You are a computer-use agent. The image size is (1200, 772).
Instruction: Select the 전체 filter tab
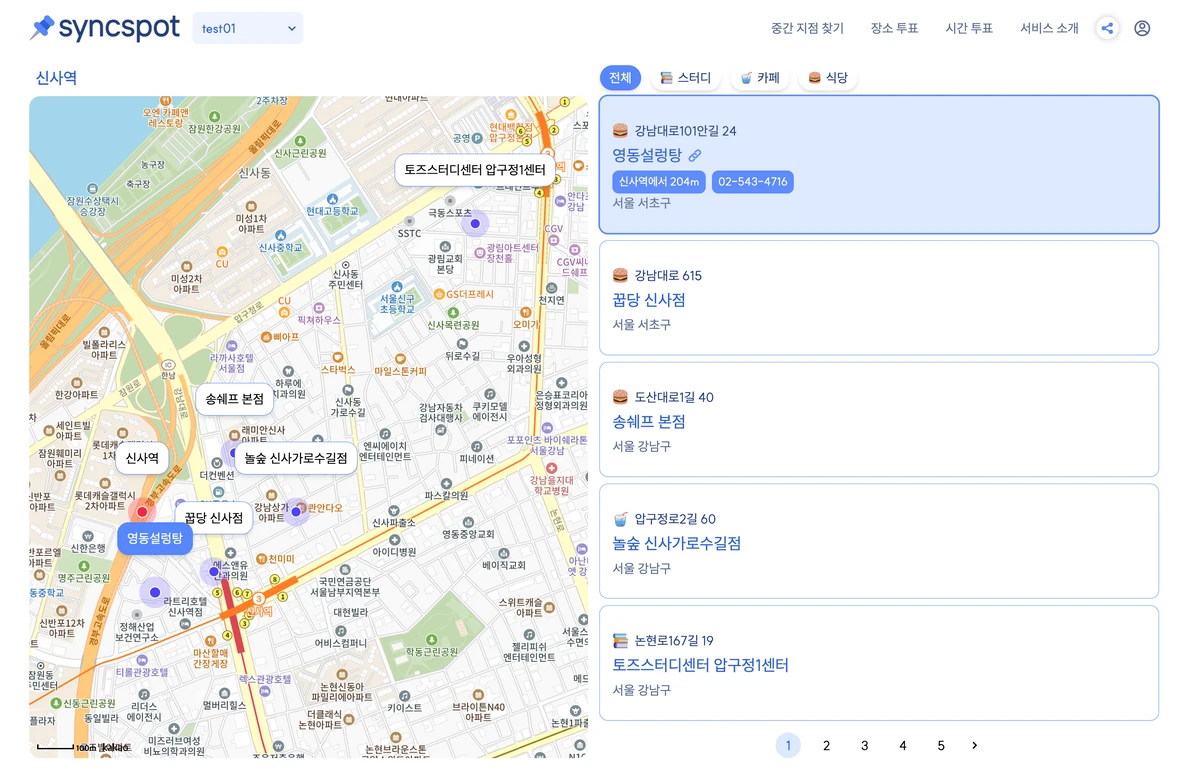[620, 78]
